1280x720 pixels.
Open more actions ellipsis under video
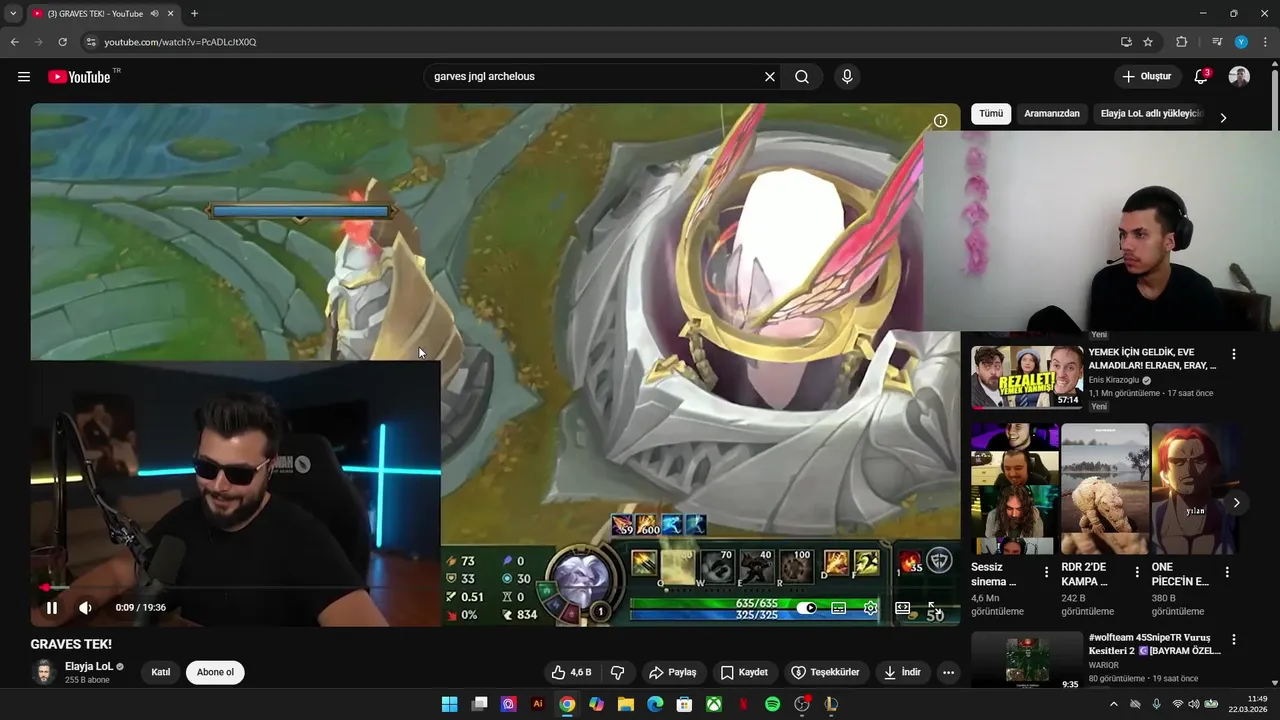[x=948, y=672]
